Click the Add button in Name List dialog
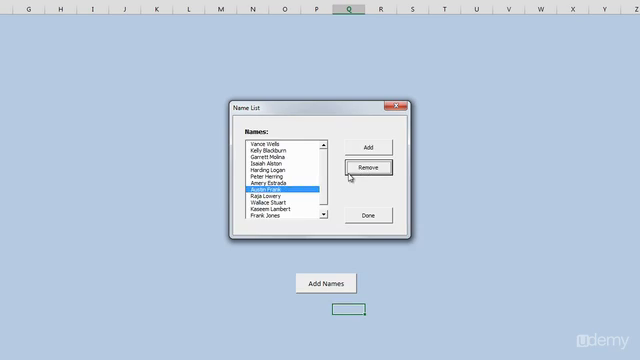The width and height of the screenshot is (640, 360). (369, 147)
